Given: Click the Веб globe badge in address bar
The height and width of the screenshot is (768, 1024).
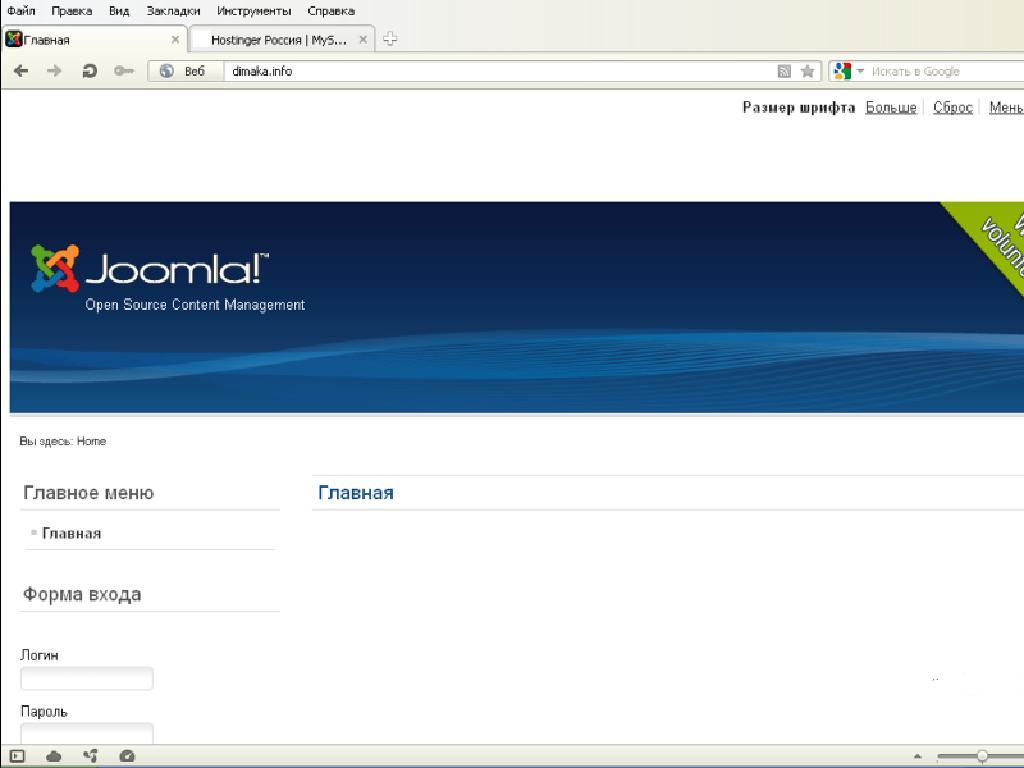Looking at the screenshot, I should [185, 71].
